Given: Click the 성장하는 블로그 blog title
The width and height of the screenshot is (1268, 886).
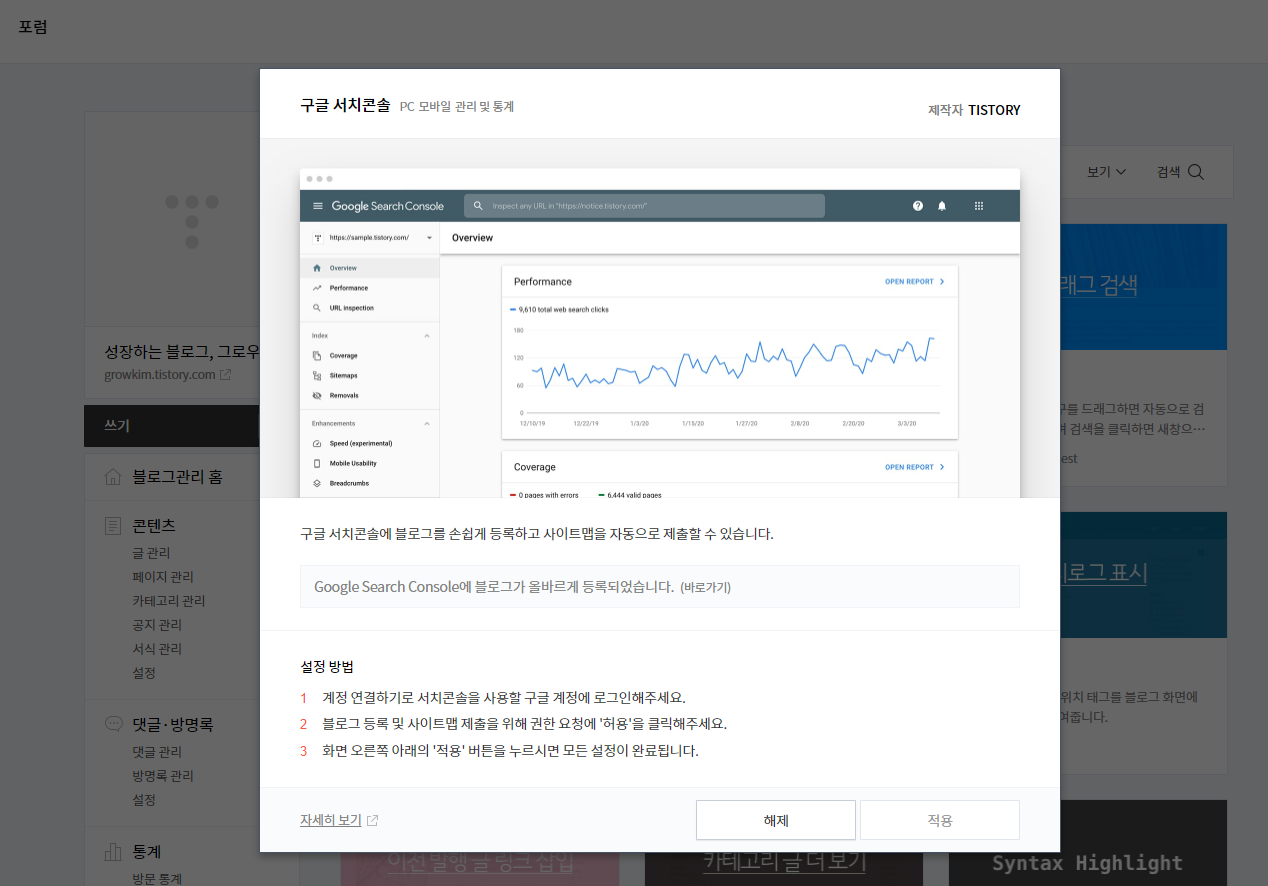Looking at the screenshot, I should (182, 351).
